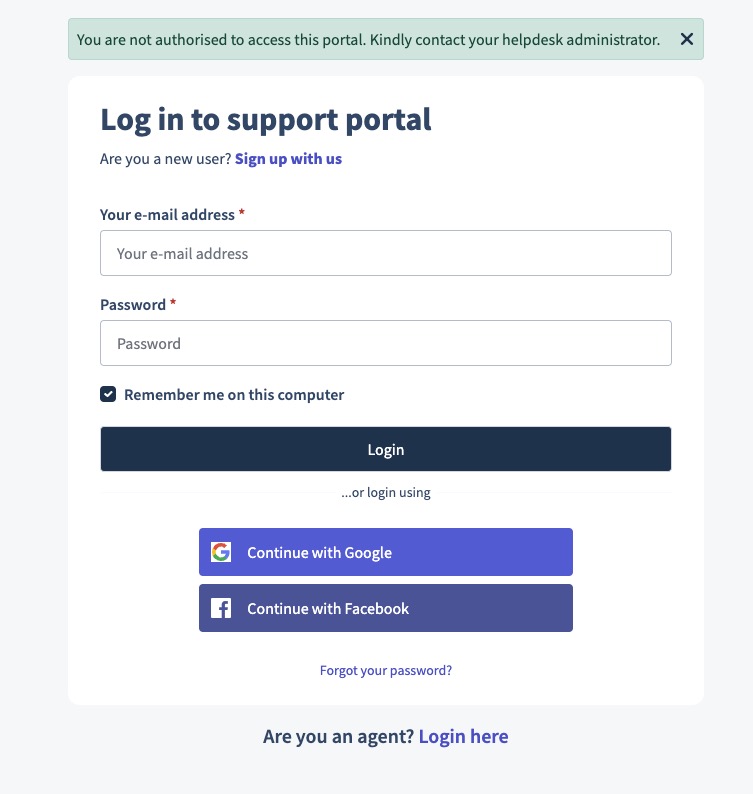Focus the Password input field

(385, 343)
